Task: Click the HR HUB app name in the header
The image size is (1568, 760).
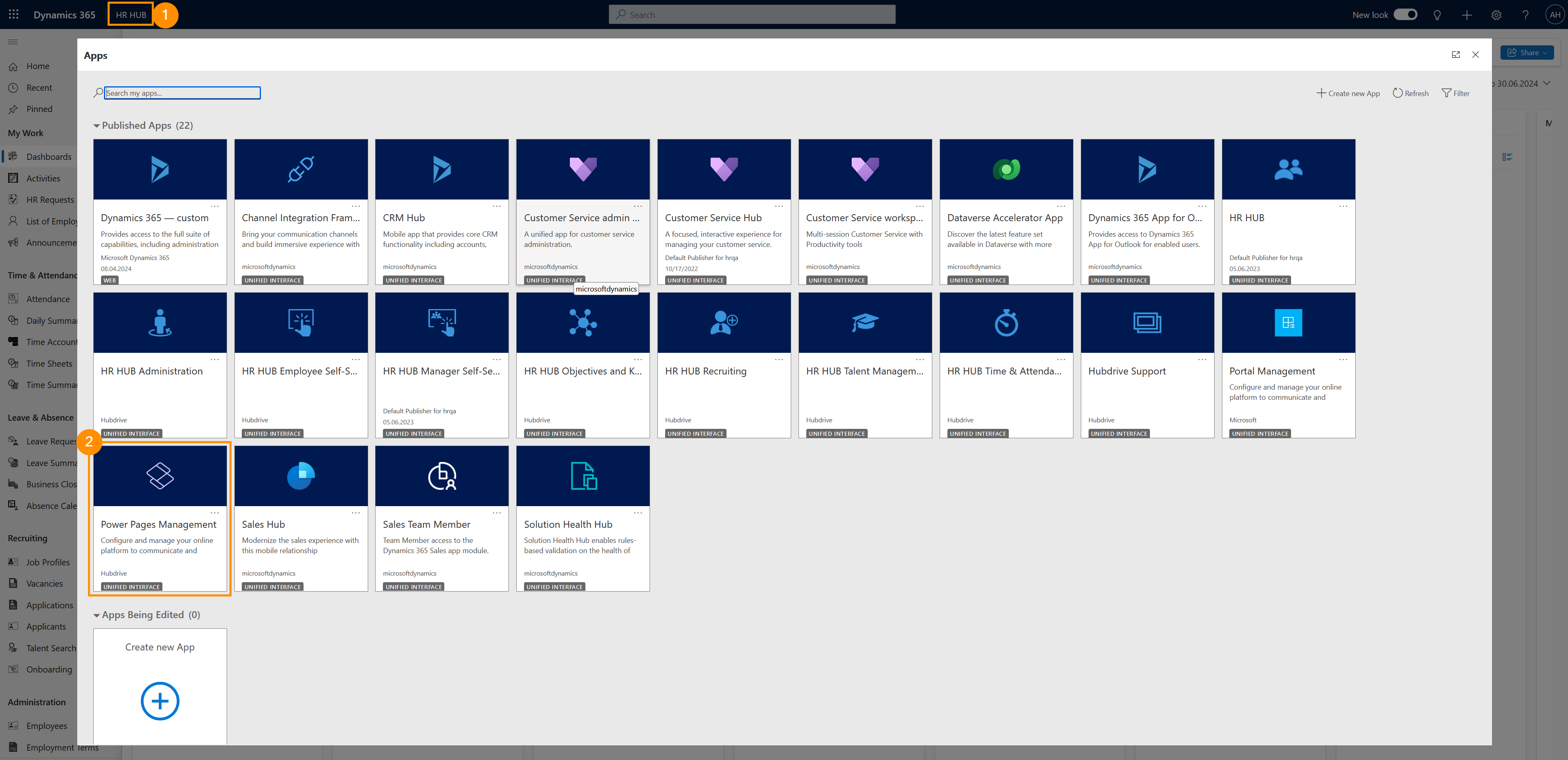Action: (131, 15)
